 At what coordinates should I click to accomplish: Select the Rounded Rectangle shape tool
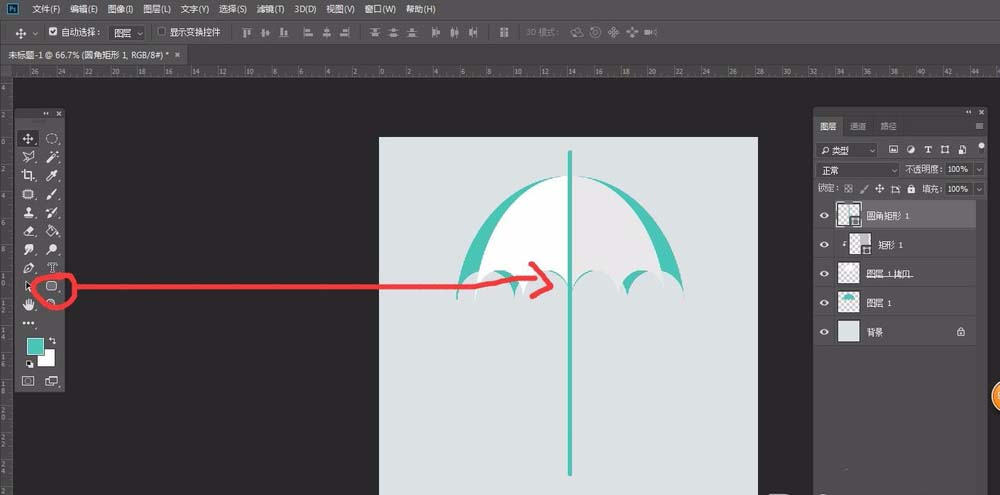pos(52,286)
